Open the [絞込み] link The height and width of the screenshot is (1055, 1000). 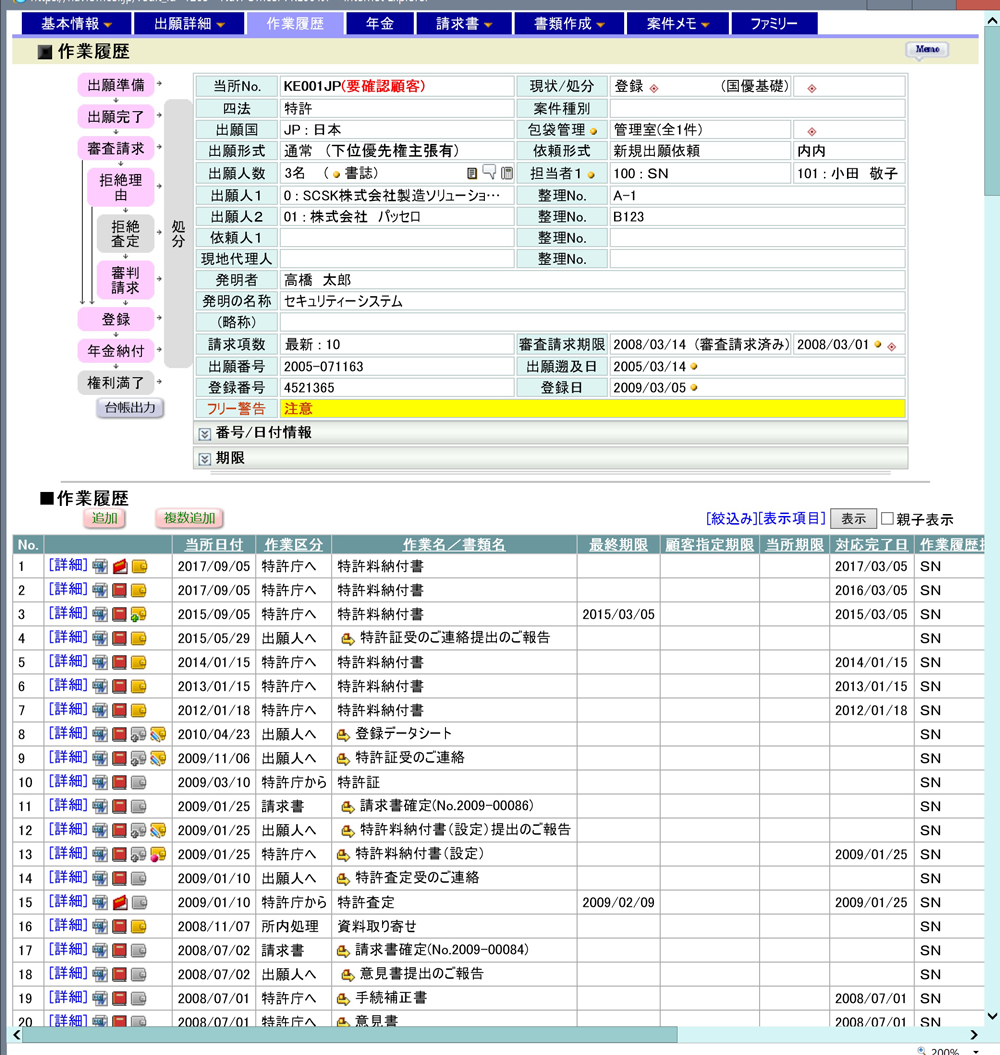point(731,519)
